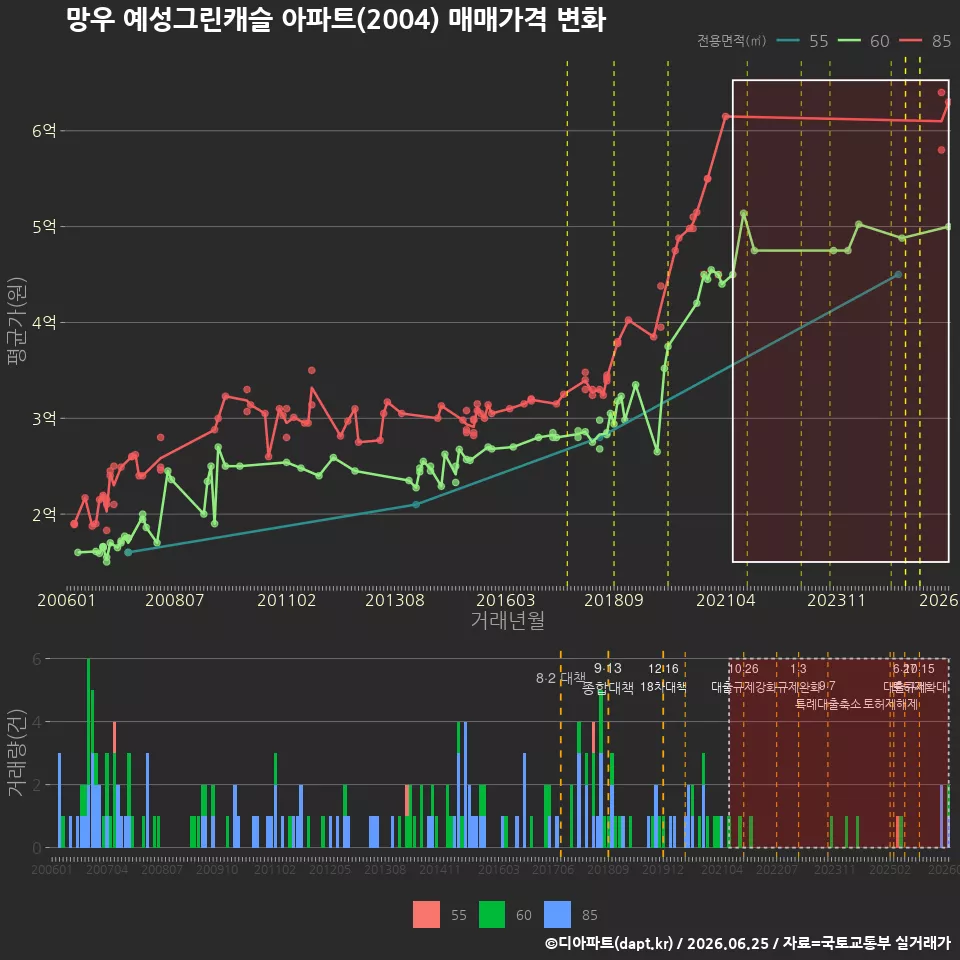Click the 12·16 18차대책 policy marker label
Viewport: 960px width, 960px height.
click(x=663, y=678)
